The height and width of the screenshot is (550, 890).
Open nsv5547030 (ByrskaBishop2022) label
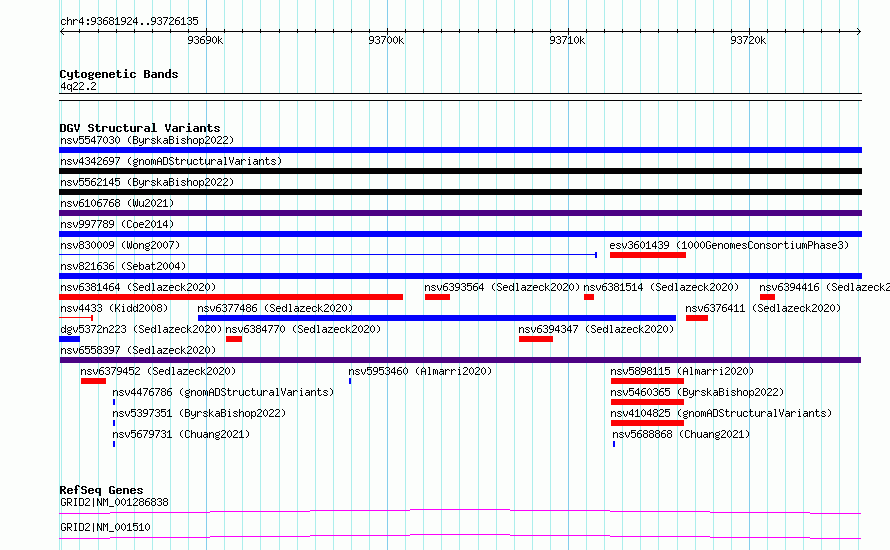(x=147, y=140)
